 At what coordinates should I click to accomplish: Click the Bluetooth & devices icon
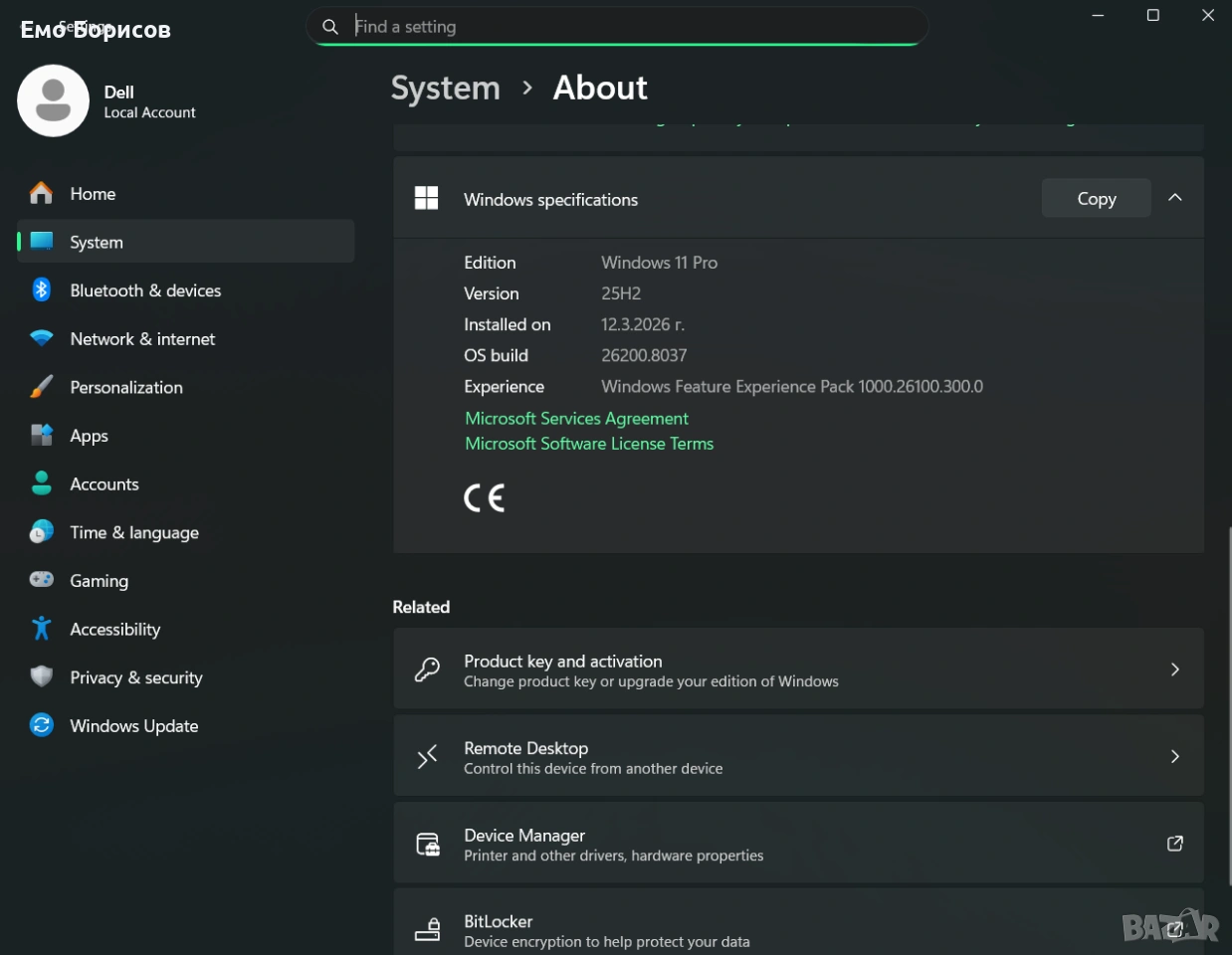coord(41,290)
